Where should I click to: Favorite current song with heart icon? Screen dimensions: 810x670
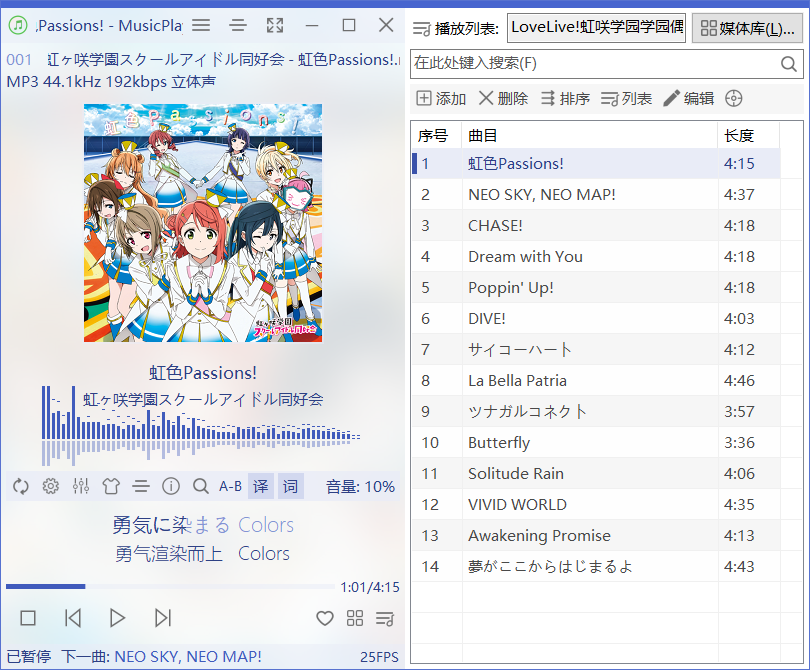(325, 619)
